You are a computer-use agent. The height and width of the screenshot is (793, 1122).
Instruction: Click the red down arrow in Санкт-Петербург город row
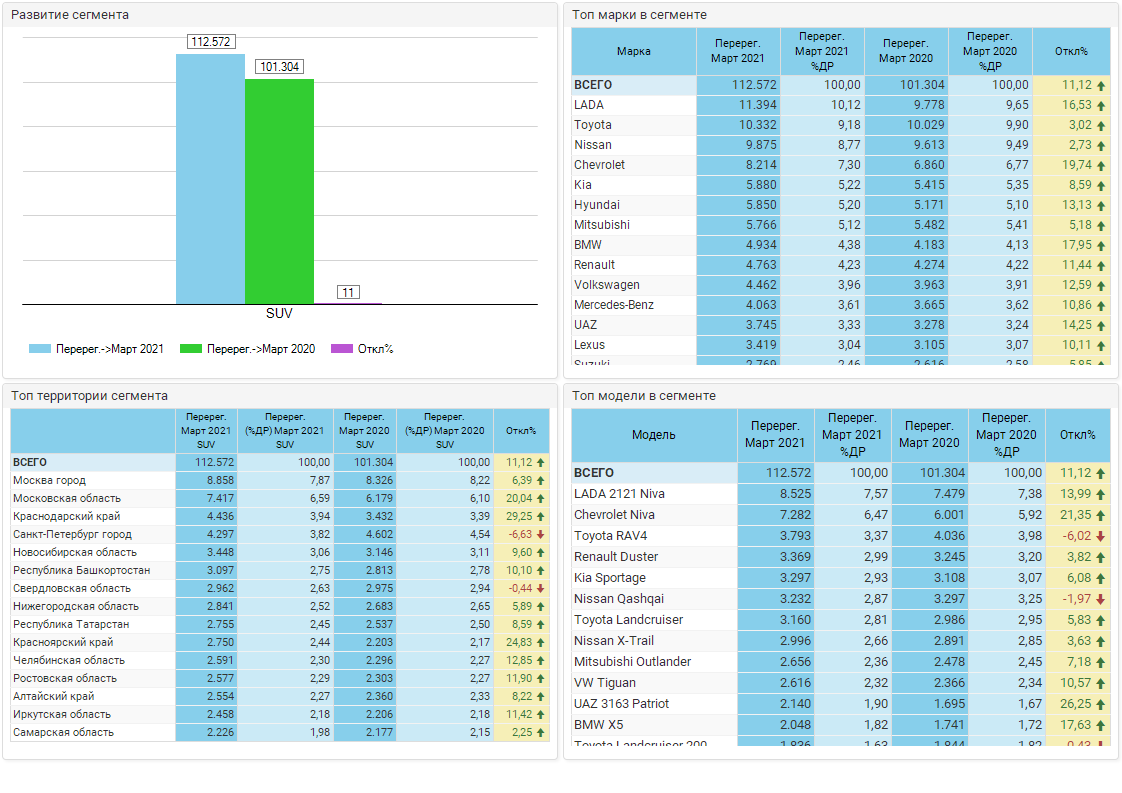point(541,535)
